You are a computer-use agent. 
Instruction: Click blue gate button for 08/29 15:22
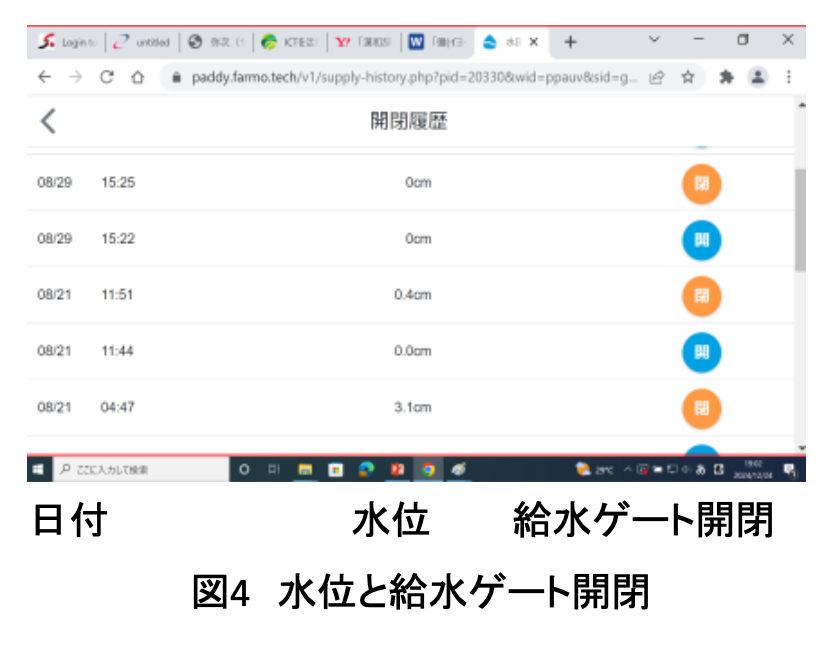[701, 239]
